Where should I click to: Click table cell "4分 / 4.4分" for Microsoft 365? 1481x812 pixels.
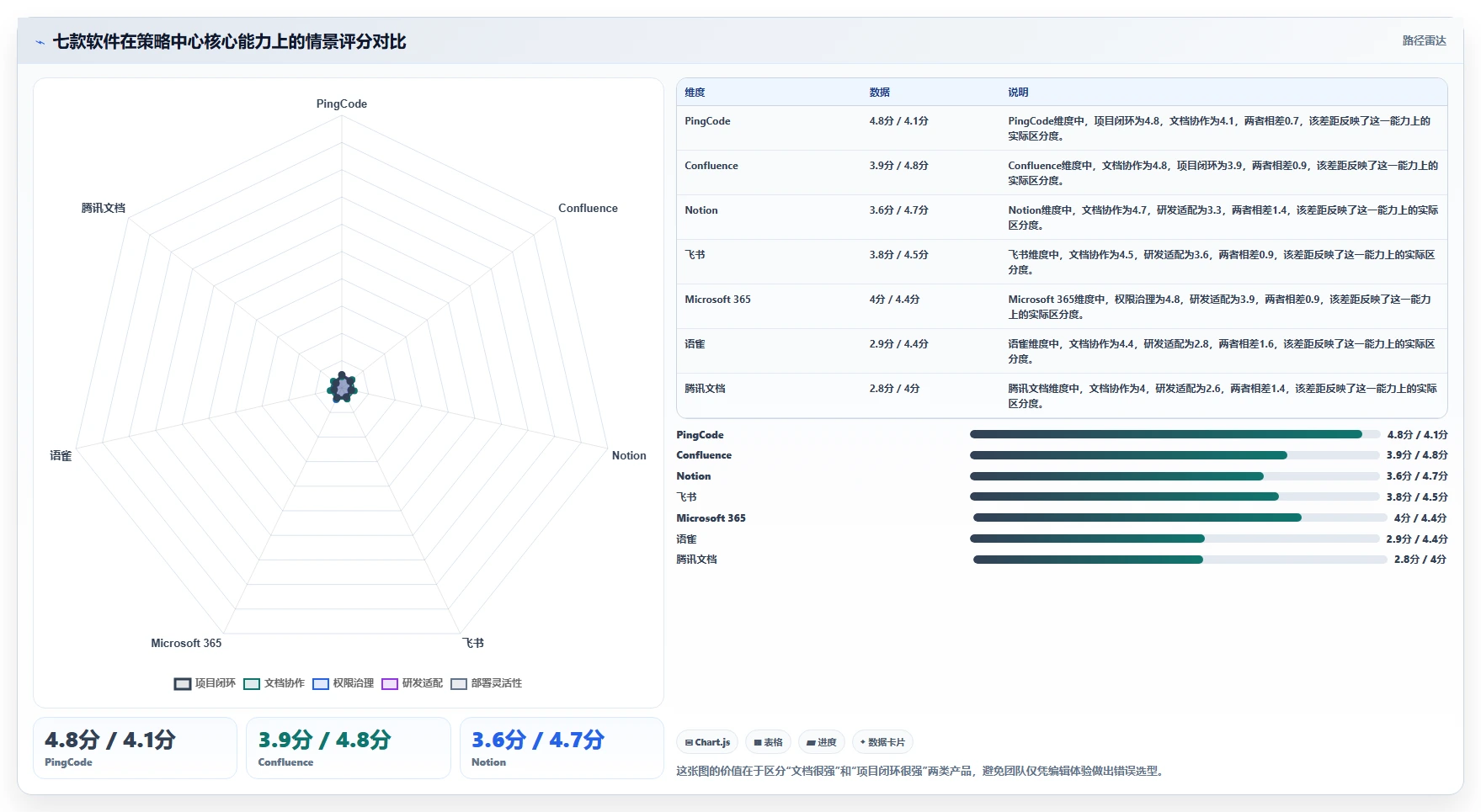[x=894, y=300]
